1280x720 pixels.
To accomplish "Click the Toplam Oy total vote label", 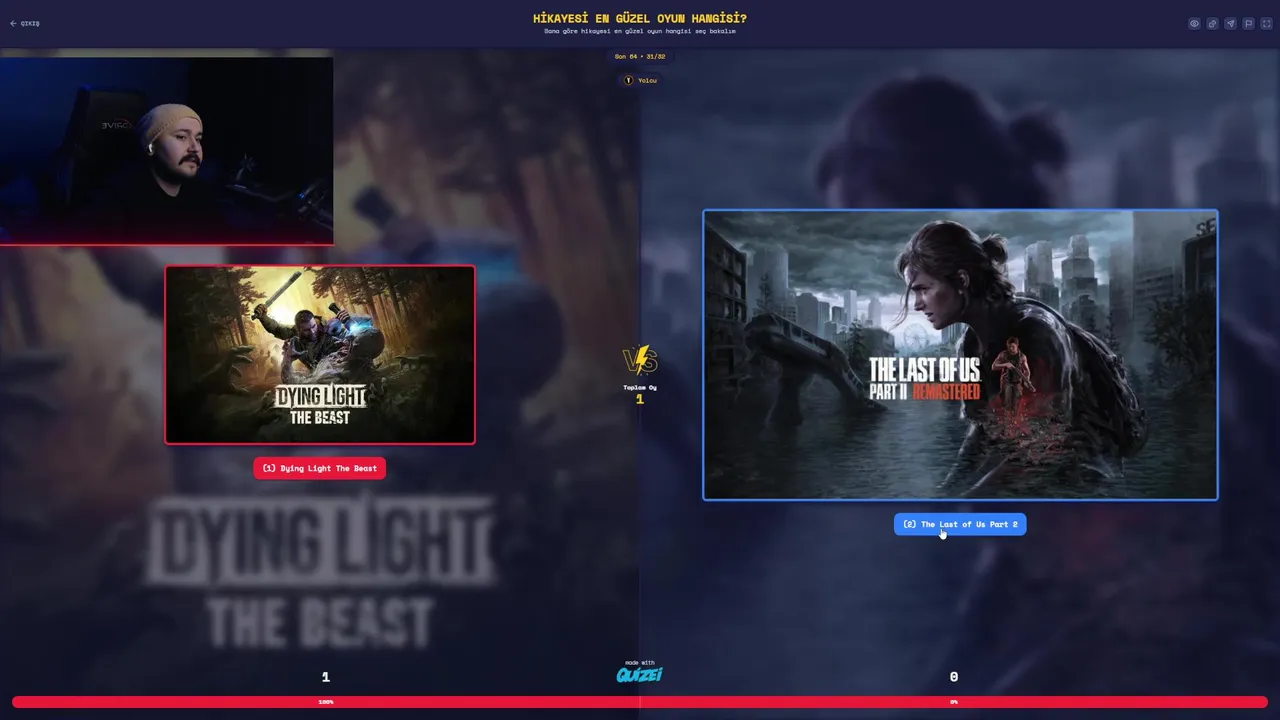I will pos(640,387).
